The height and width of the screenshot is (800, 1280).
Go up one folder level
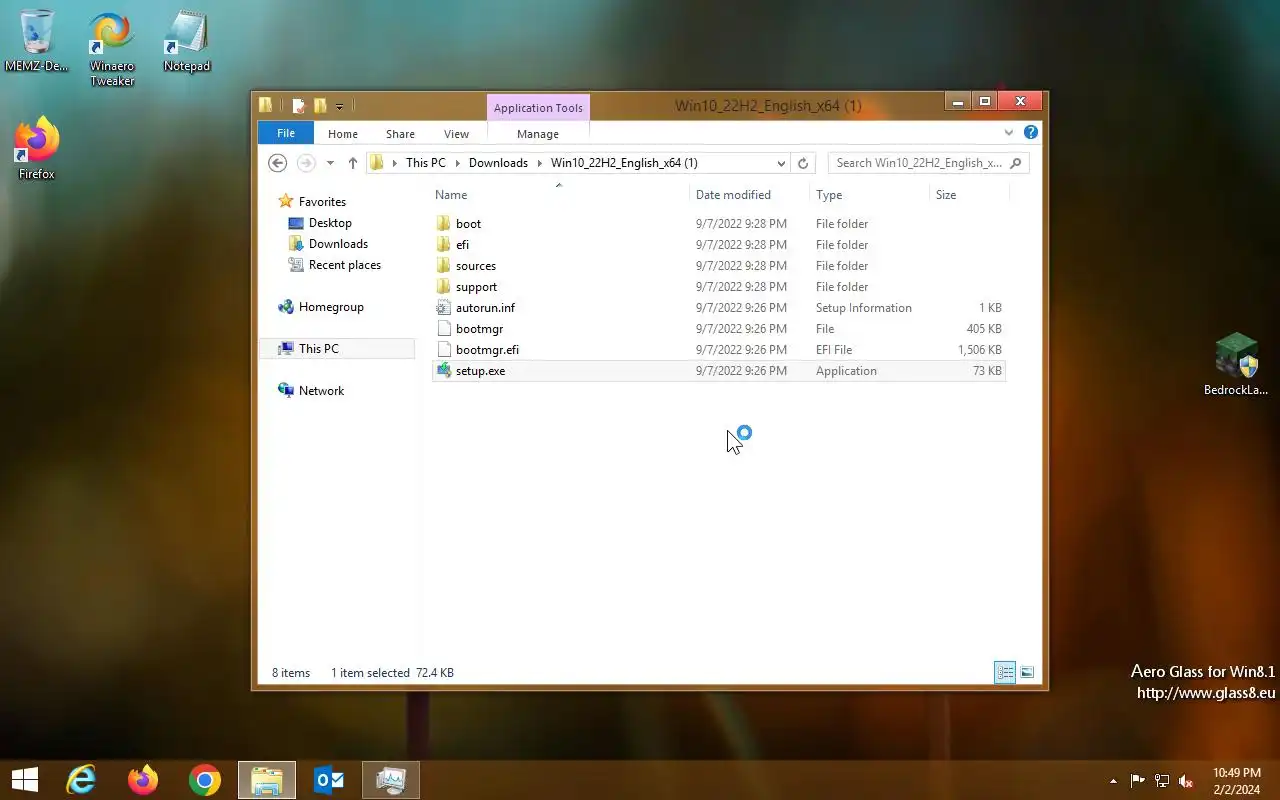click(x=353, y=163)
